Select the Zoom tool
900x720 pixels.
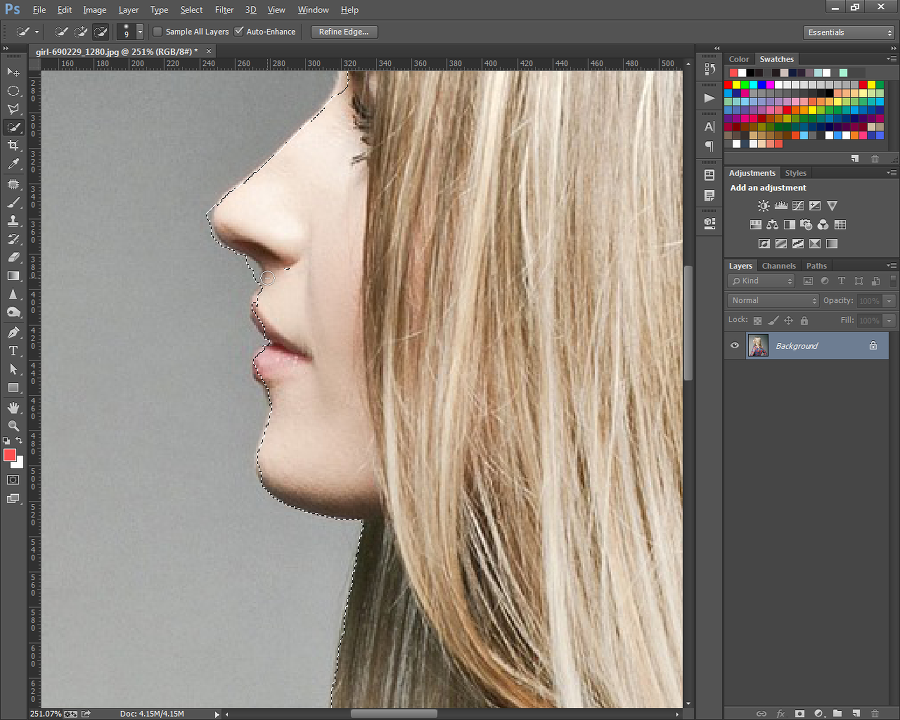tap(13, 425)
